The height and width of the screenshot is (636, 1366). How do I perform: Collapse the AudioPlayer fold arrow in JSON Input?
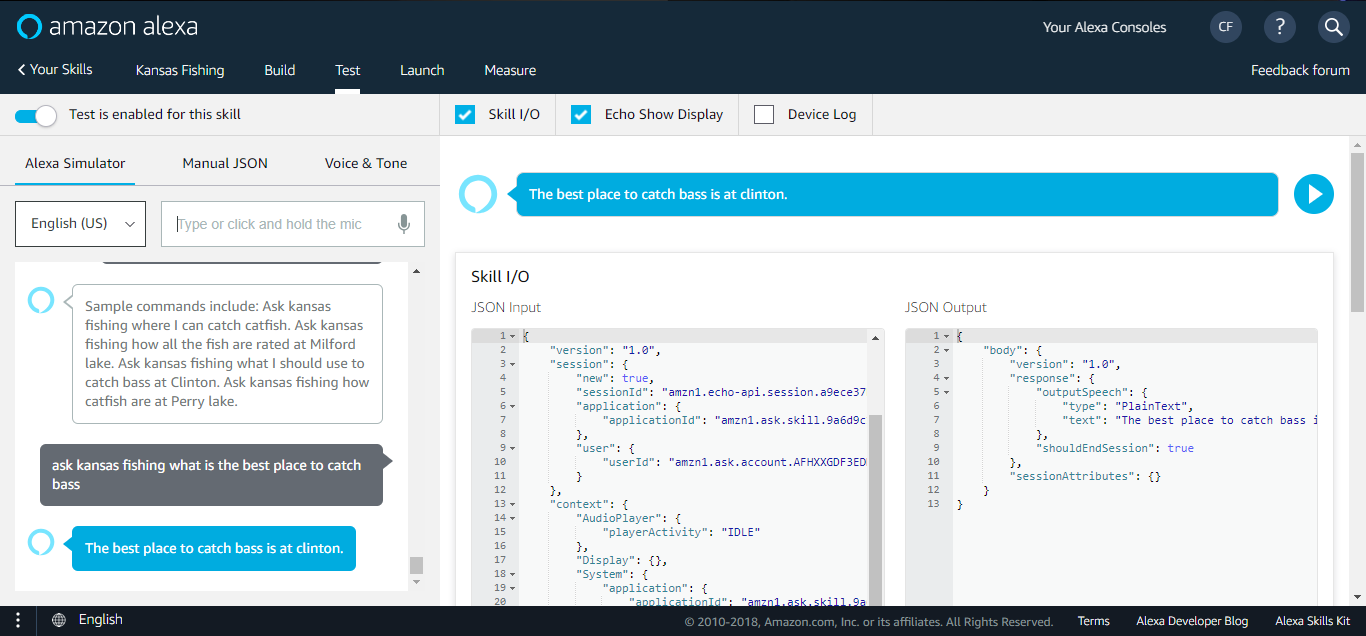pyautogui.click(x=512, y=518)
